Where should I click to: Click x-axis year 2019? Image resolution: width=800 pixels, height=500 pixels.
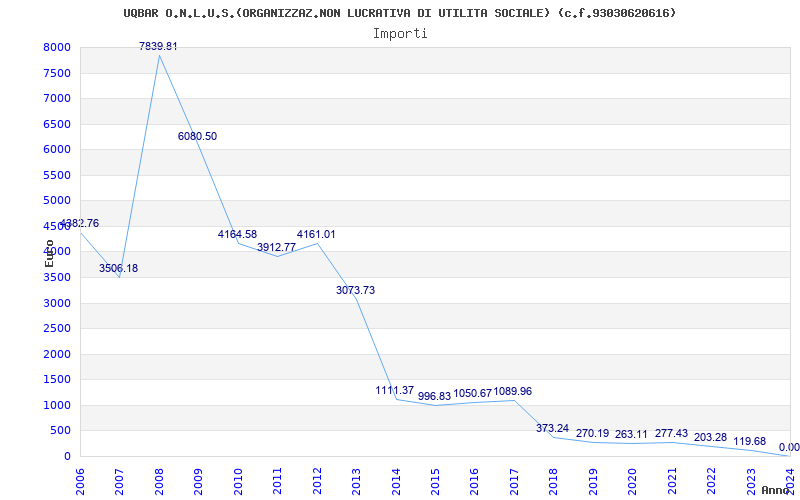[x=593, y=481]
